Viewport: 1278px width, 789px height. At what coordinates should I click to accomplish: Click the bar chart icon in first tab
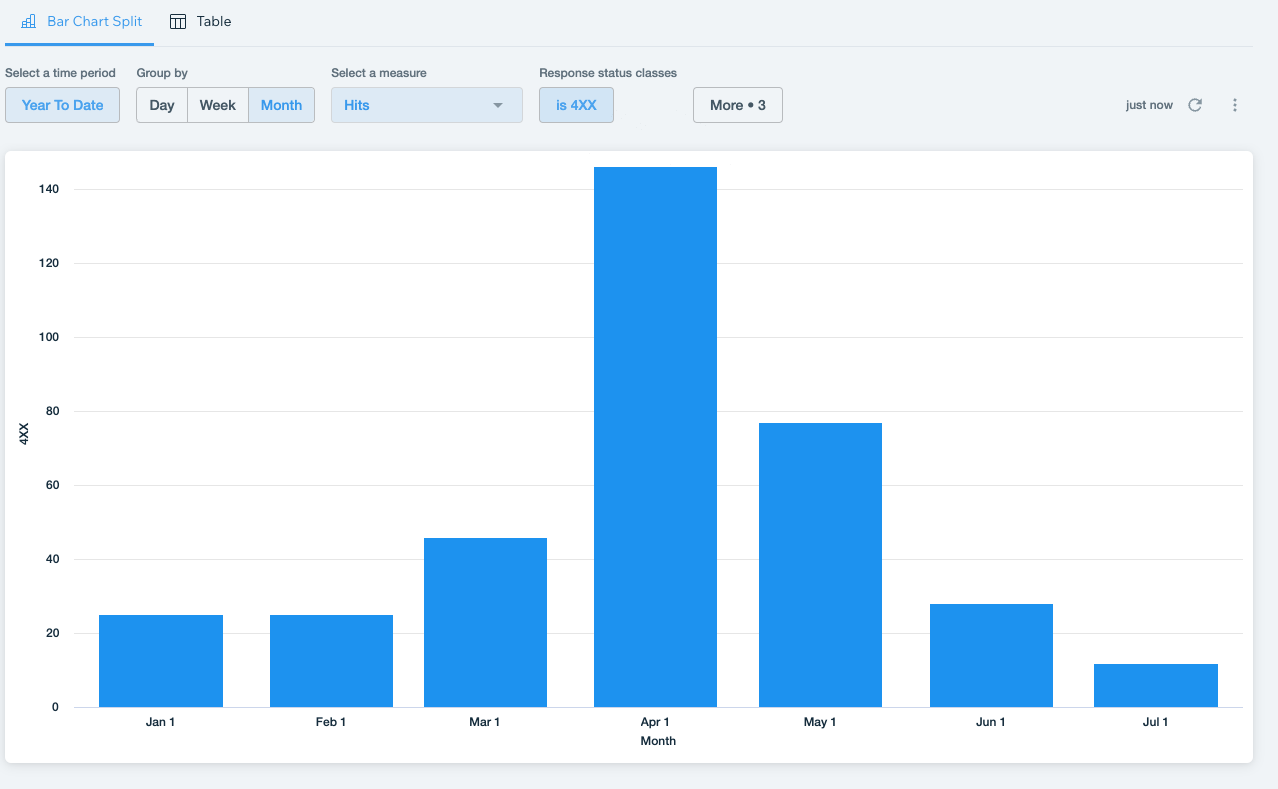tap(29, 21)
